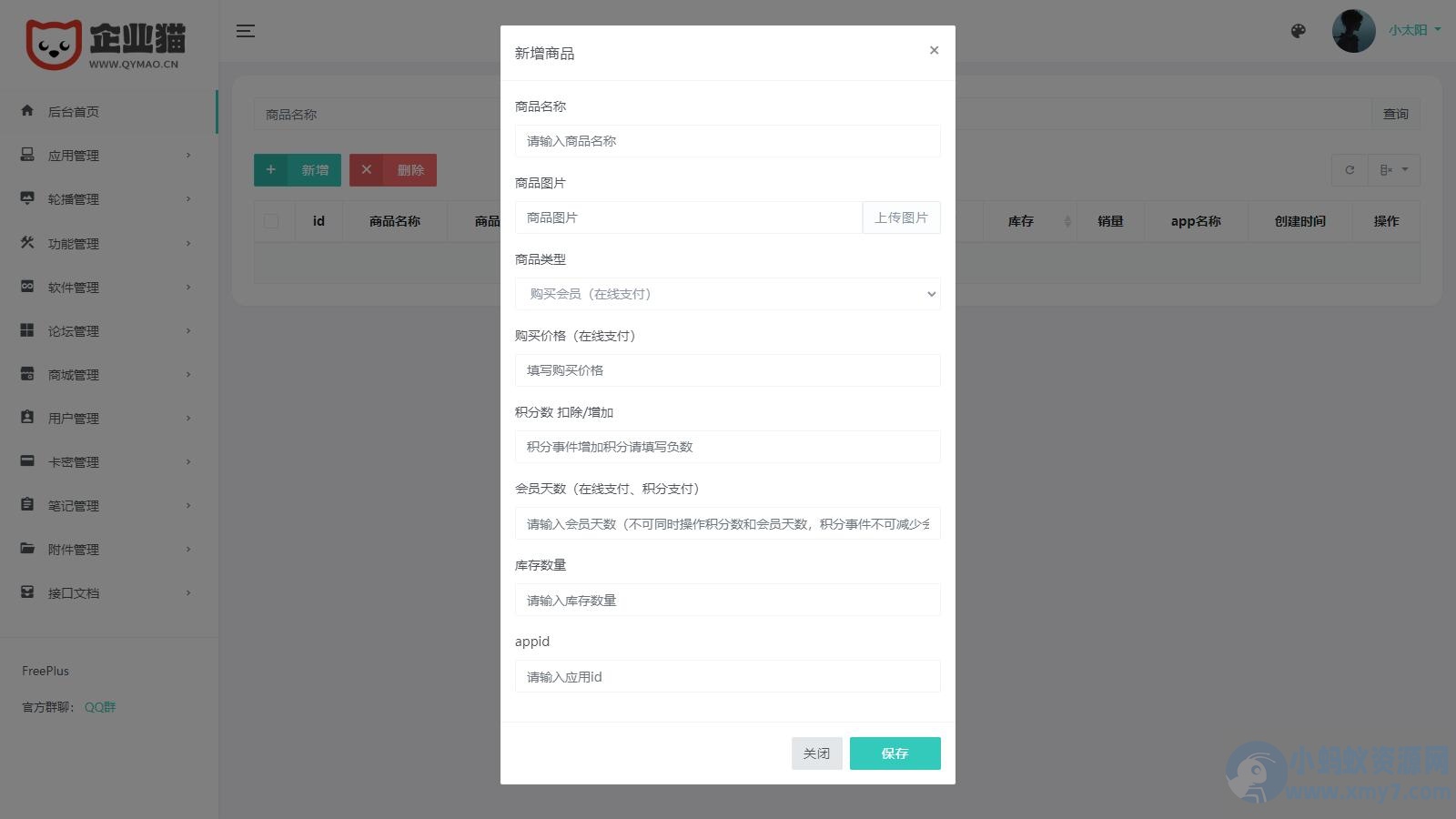The width and height of the screenshot is (1456, 819).
Task: Click the table refresh icon
Action: (x=1350, y=169)
